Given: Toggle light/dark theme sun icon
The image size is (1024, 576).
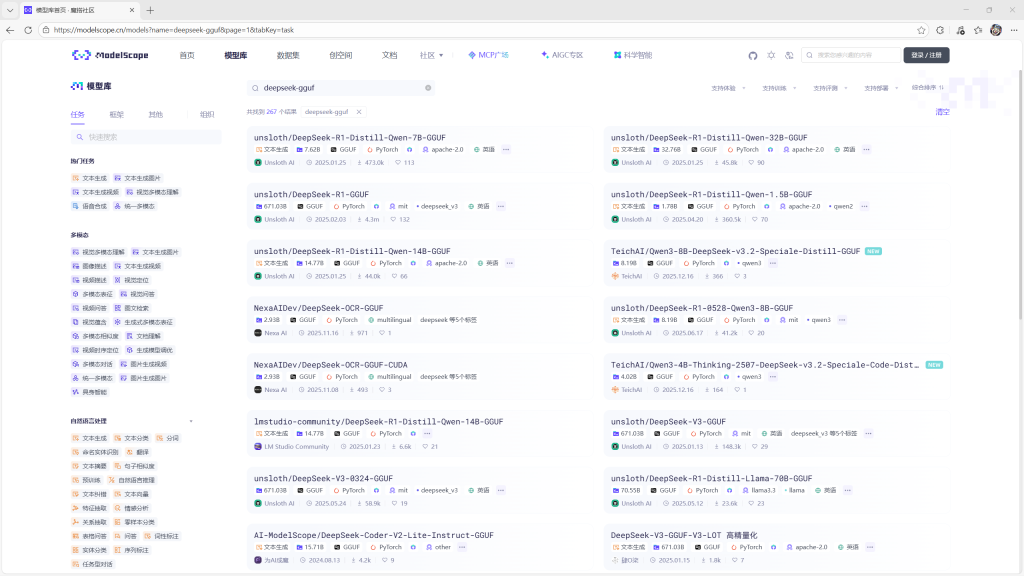Looking at the screenshot, I should (771, 55).
